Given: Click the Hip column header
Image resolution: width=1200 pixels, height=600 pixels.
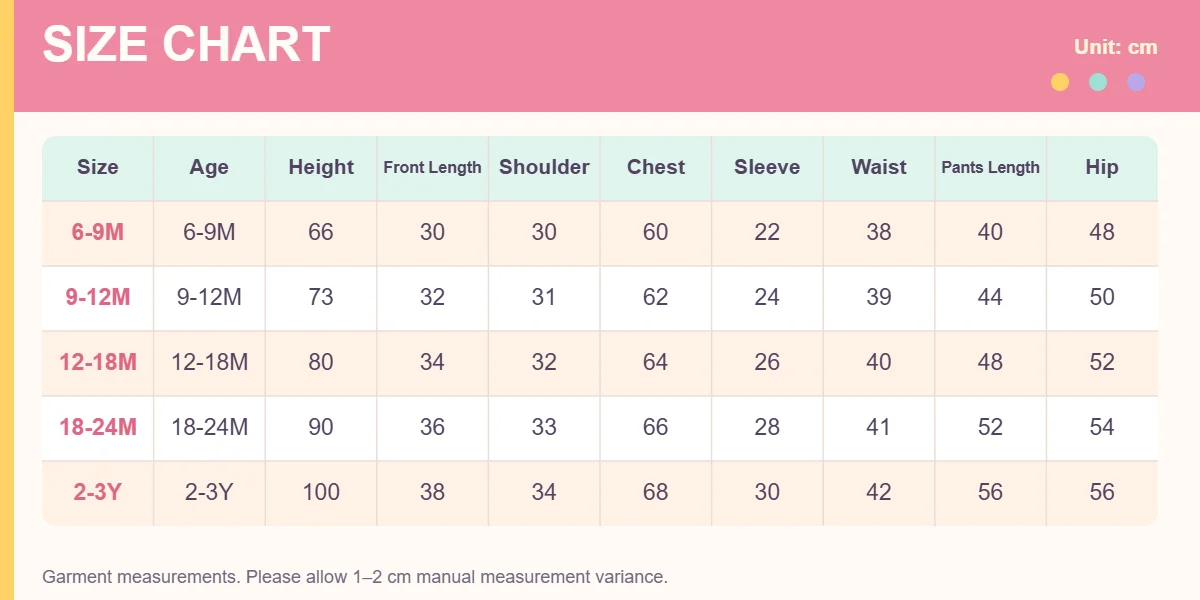Looking at the screenshot, I should point(1102,168).
